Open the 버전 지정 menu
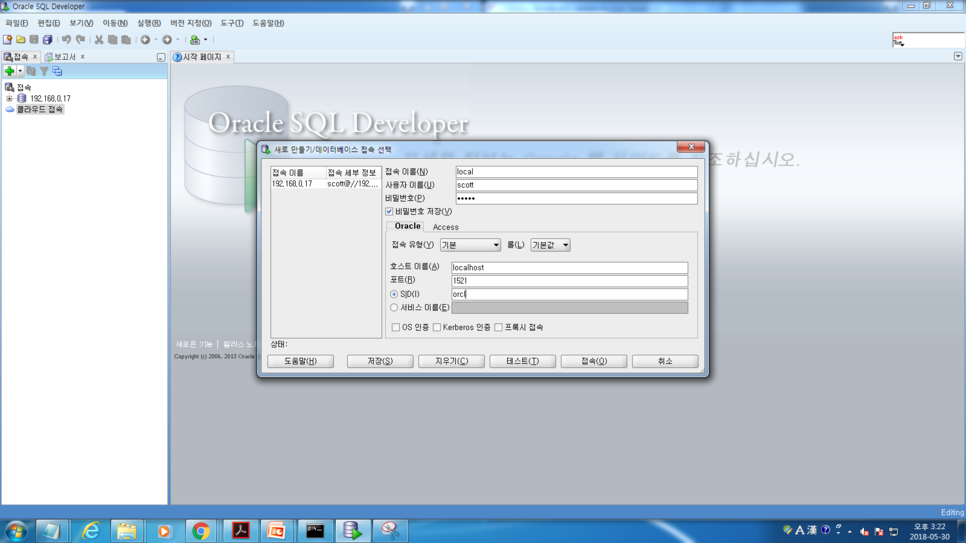966x543 pixels. [x=191, y=23]
